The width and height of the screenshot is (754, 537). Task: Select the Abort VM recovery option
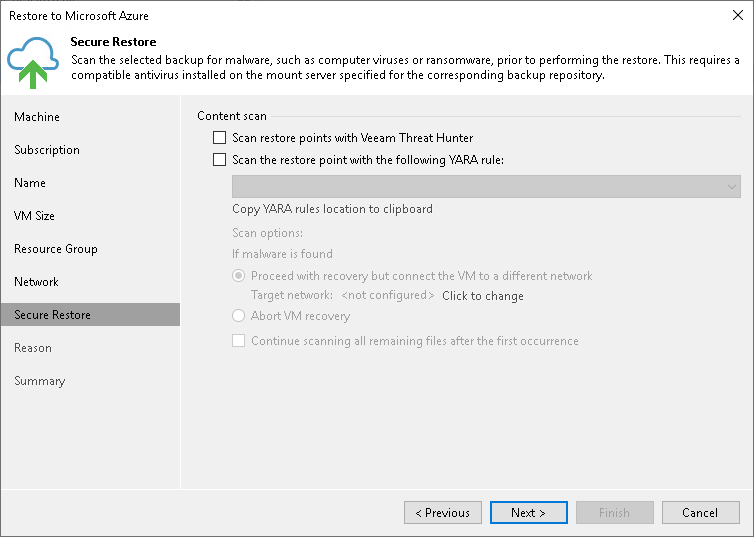(x=239, y=316)
